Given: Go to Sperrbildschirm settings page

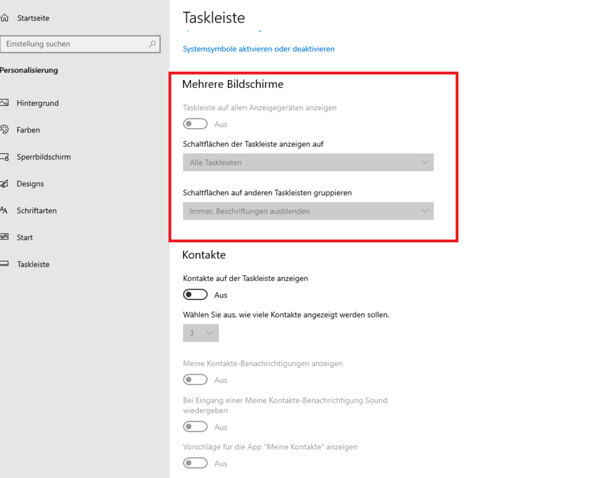Looking at the screenshot, I should (x=43, y=157).
